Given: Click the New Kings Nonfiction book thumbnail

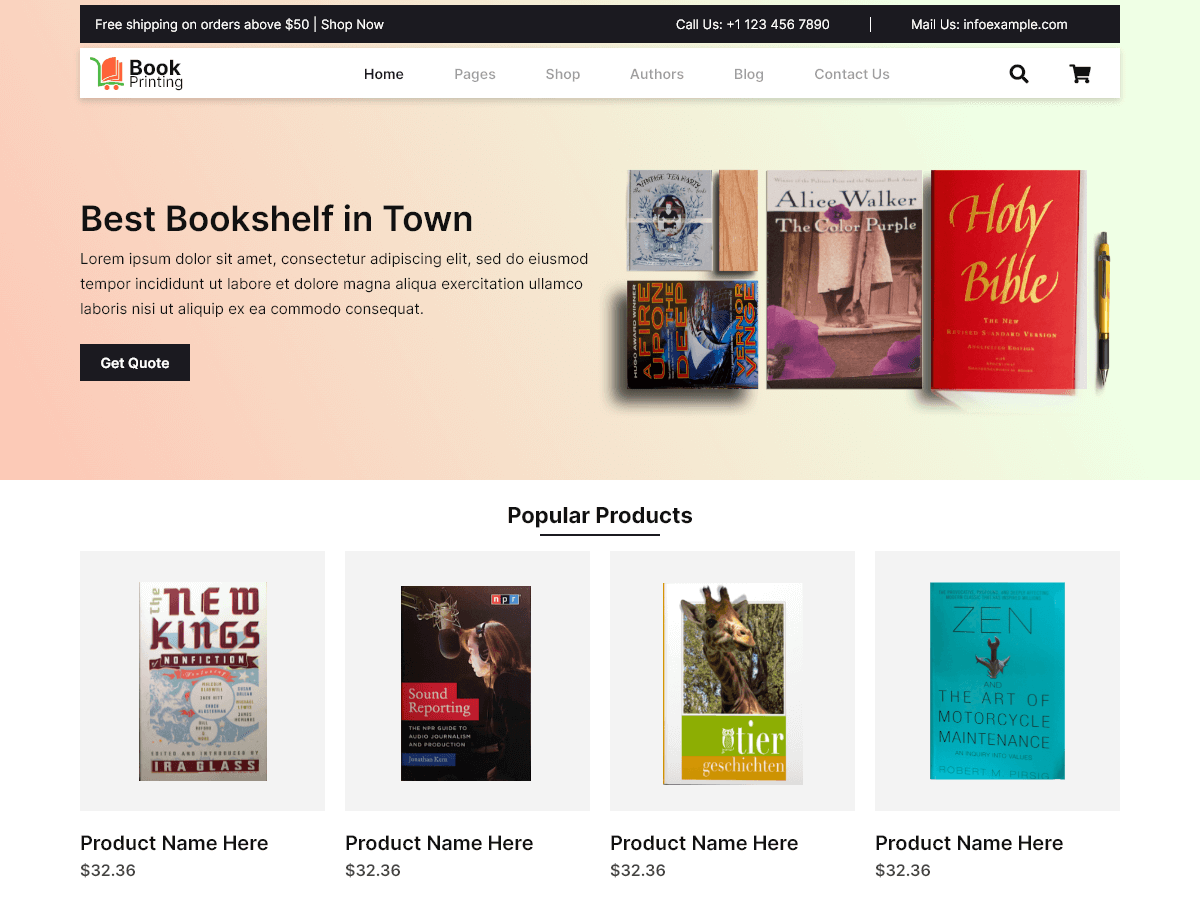Looking at the screenshot, I should point(203,680).
